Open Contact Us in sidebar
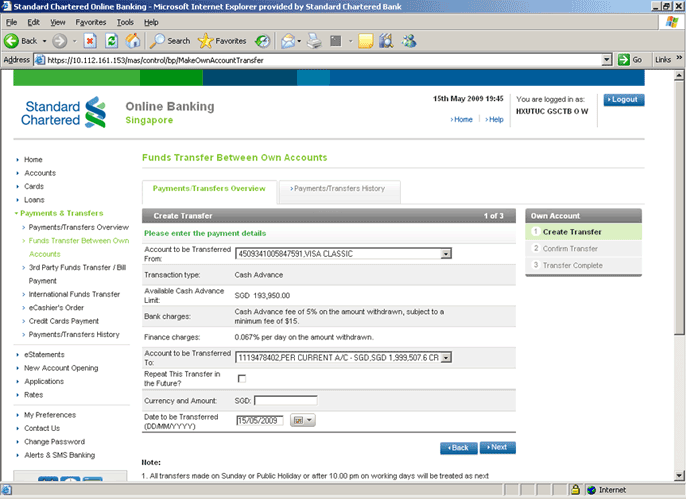Viewport: 686px width, 499px height. (42, 429)
